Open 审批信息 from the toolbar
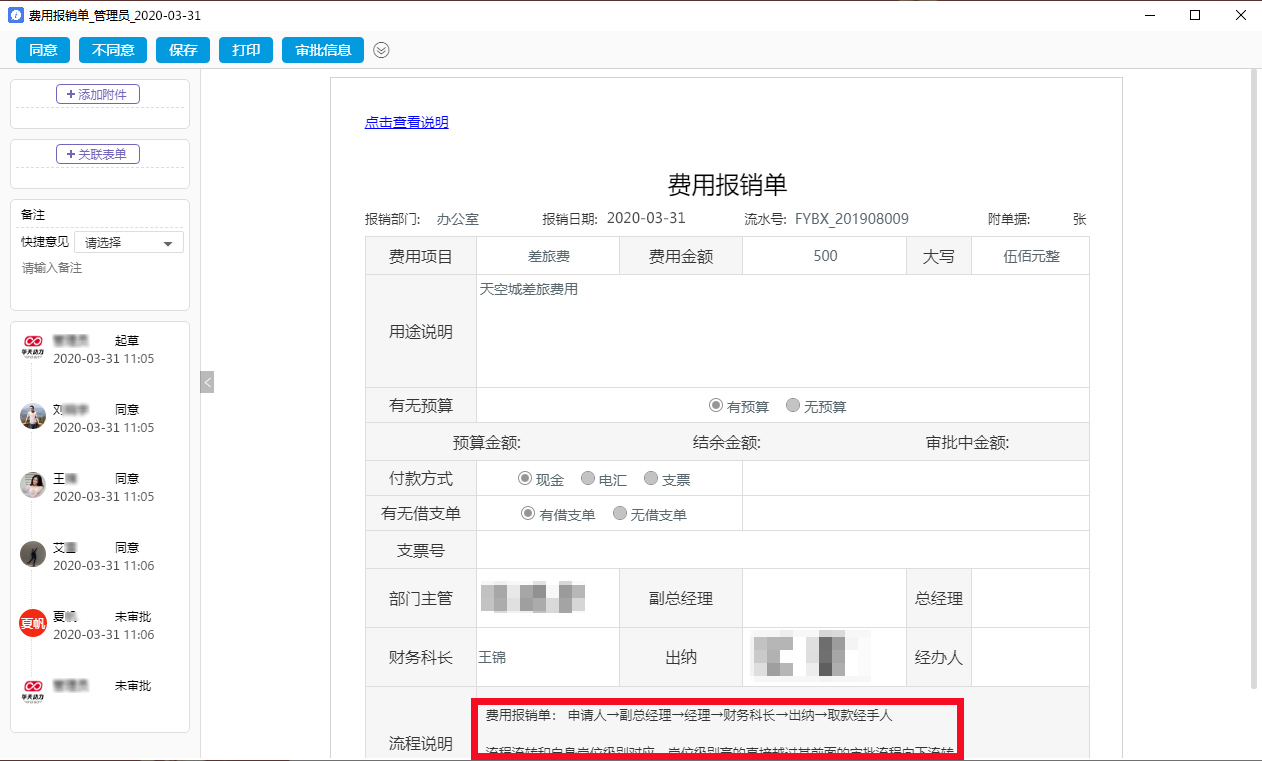Screen dimensions: 1262x761 (x=322, y=49)
